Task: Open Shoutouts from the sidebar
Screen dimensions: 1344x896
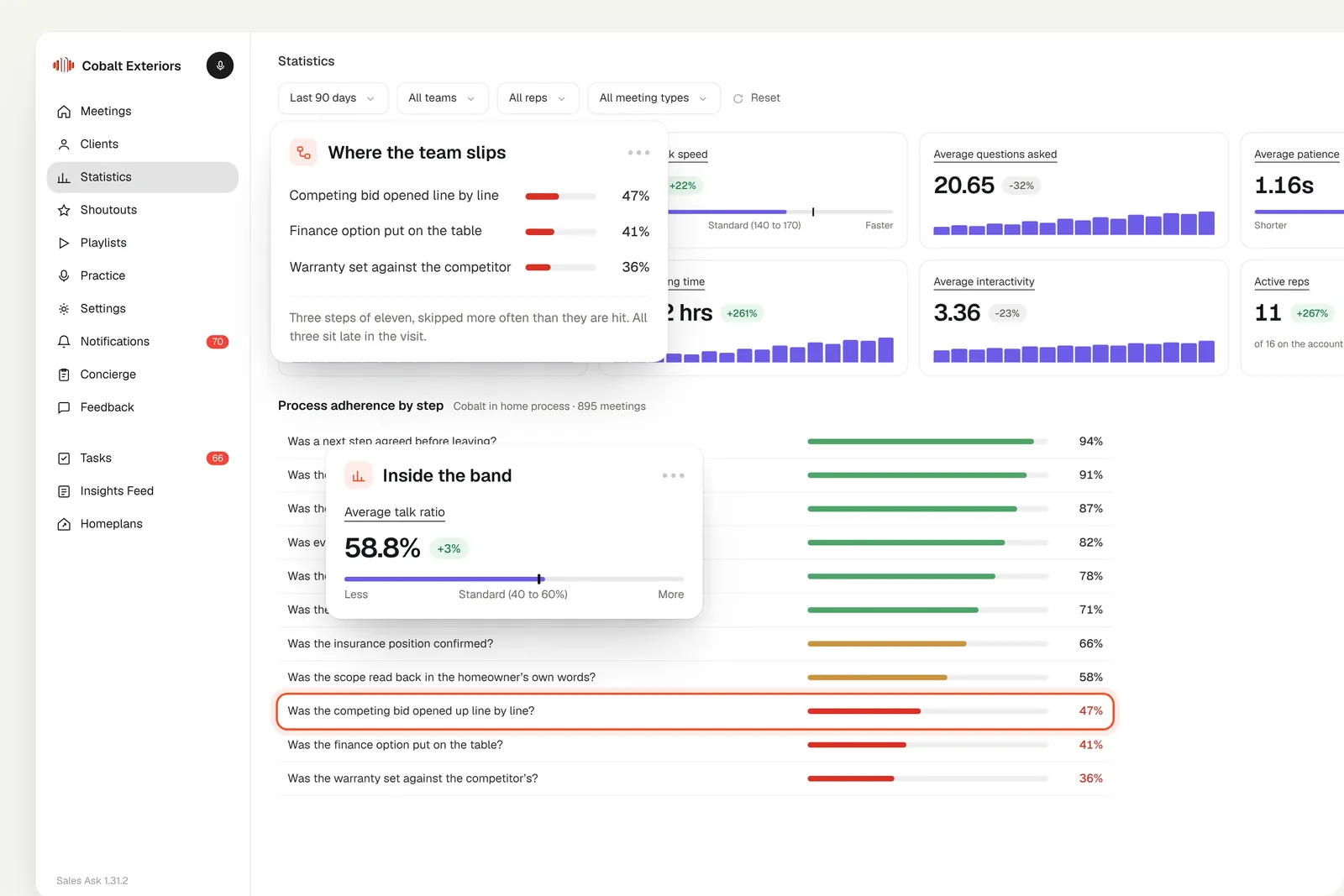Action: tap(143, 210)
